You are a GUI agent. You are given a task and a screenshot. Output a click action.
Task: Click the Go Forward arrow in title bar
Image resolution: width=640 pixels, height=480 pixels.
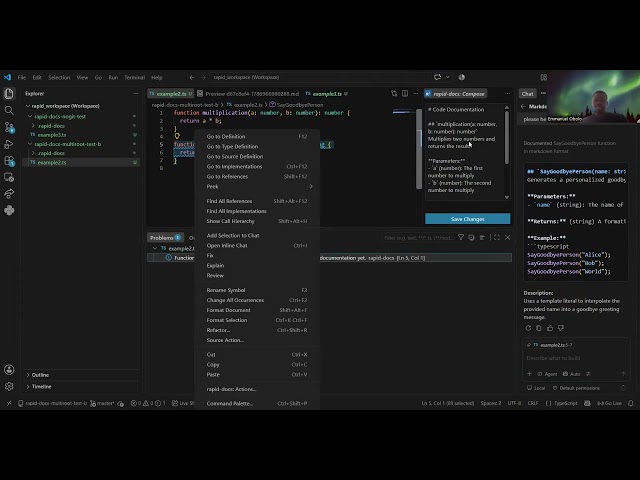tap(203, 77)
